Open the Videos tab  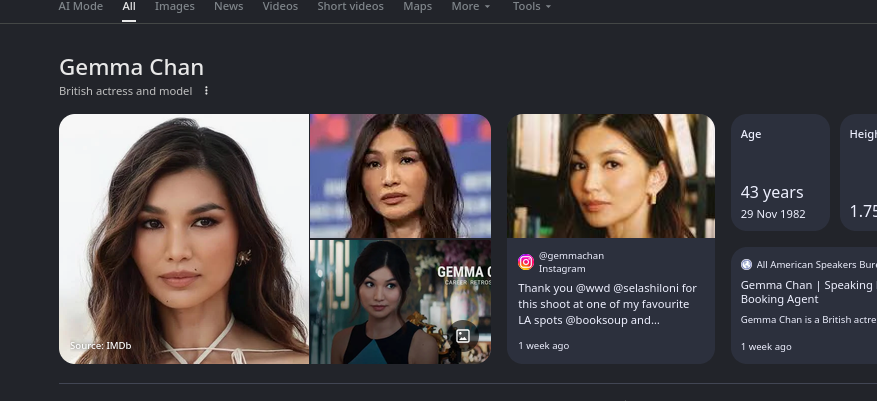[x=280, y=7]
